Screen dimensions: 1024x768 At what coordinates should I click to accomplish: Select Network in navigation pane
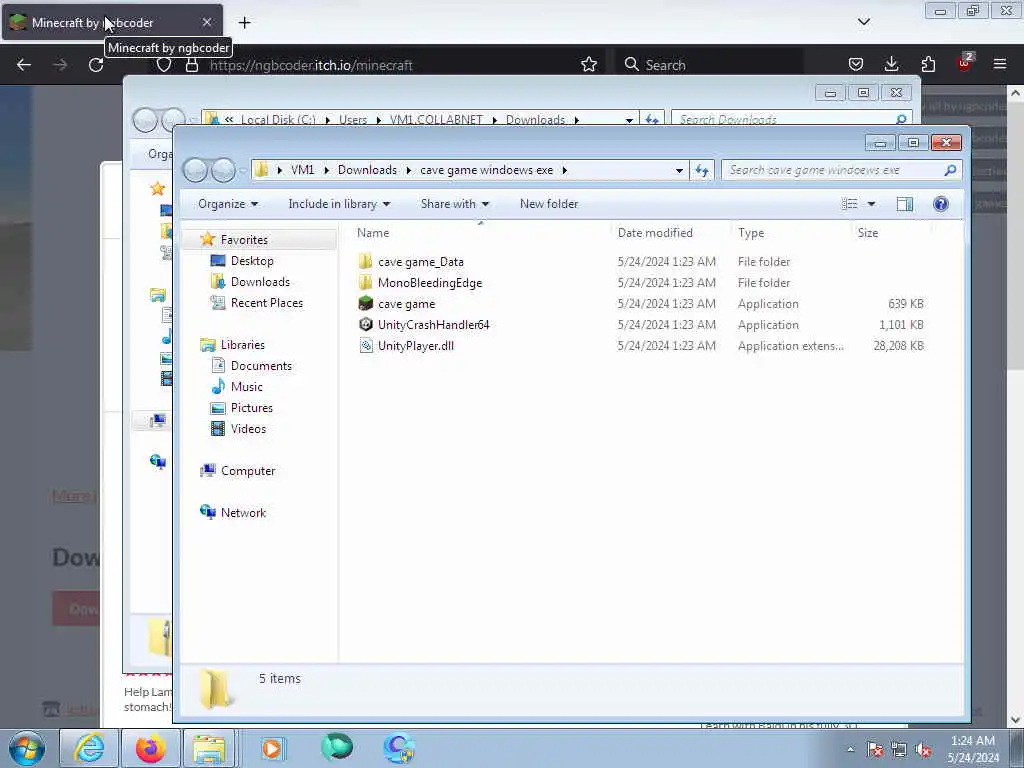pos(243,513)
